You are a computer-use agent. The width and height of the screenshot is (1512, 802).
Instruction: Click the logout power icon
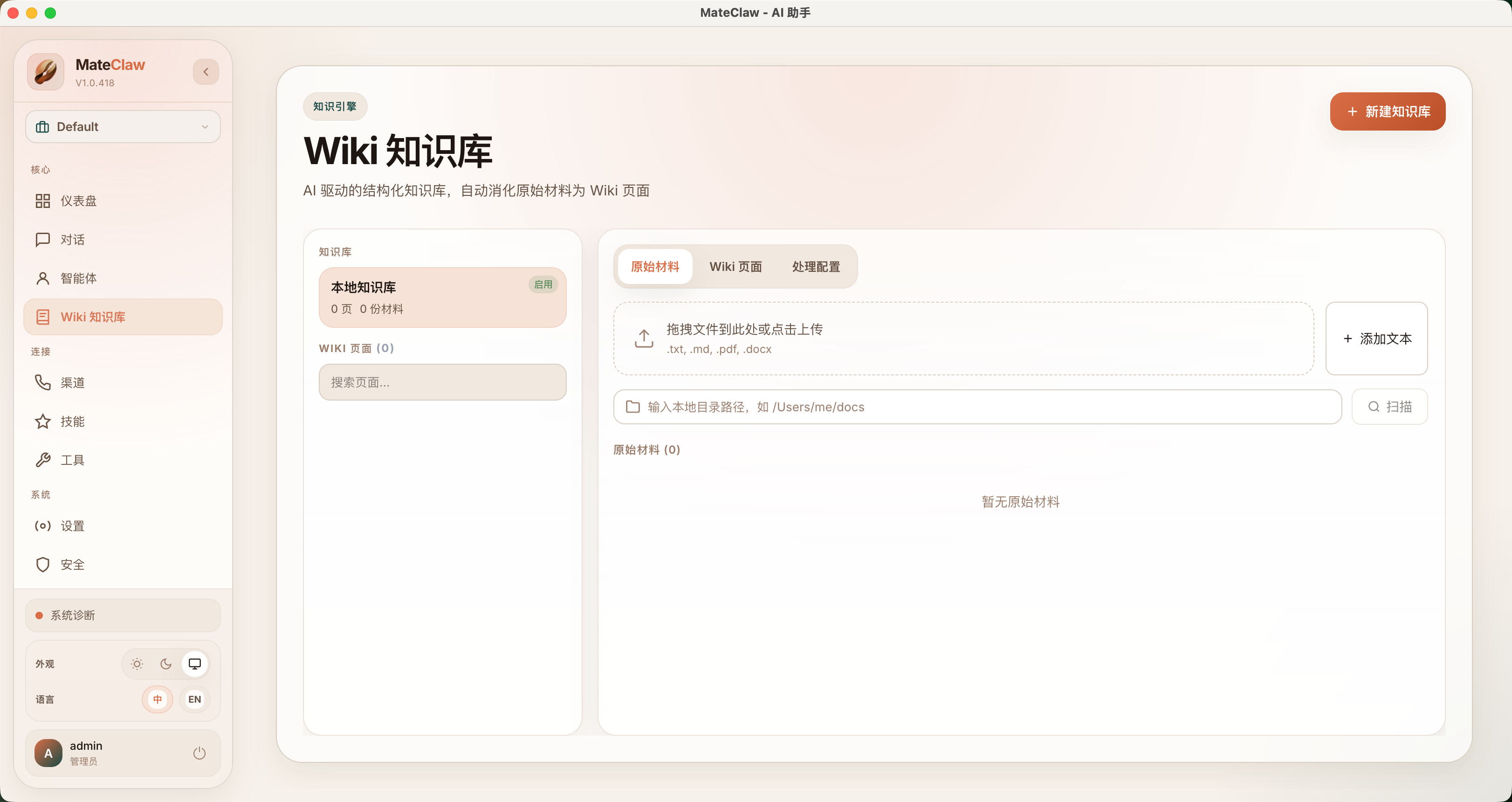(199, 753)
